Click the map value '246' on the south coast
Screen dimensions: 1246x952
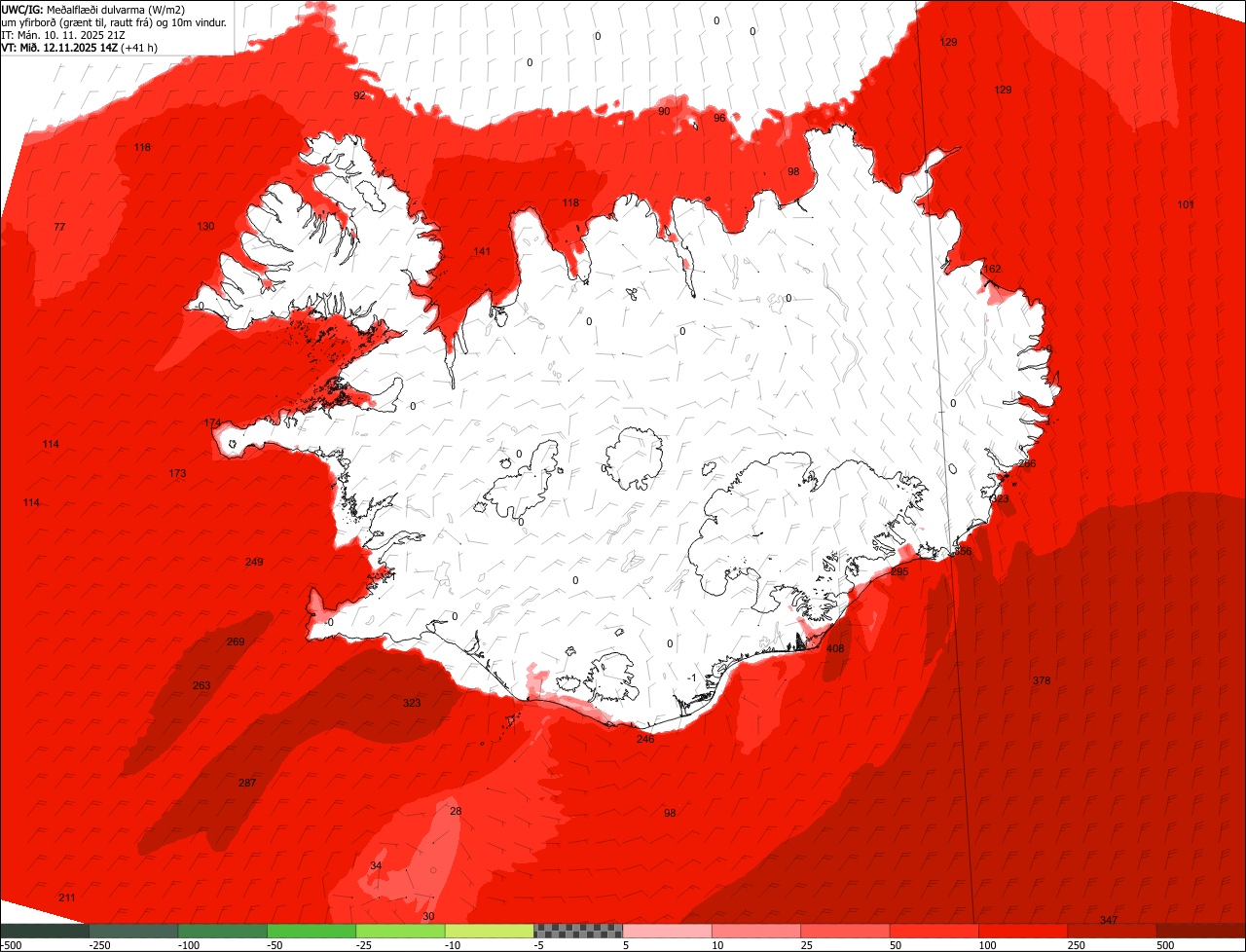point(645,739)
